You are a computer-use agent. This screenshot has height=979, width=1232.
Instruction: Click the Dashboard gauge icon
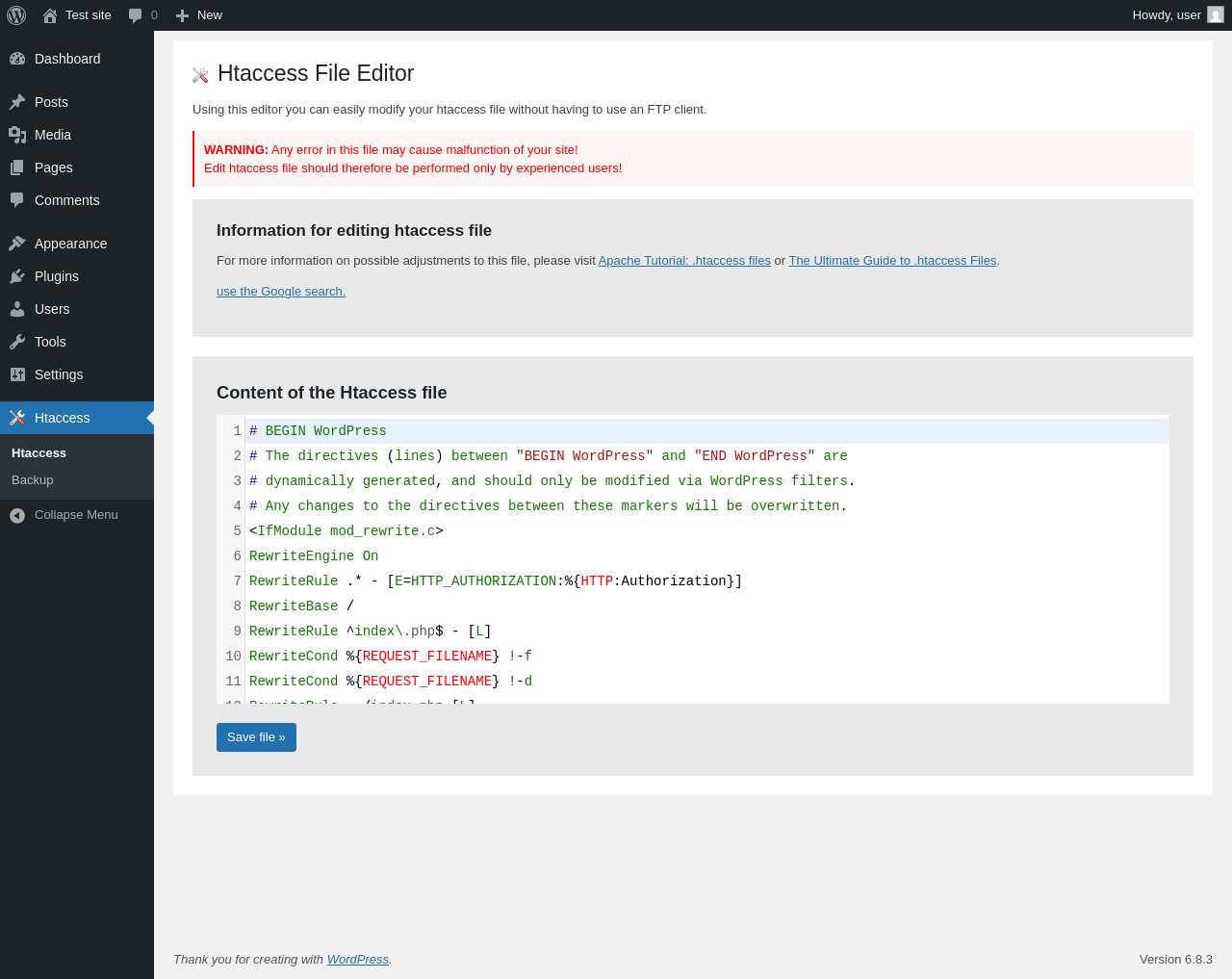pyautogui.click(x=17, y=59)
